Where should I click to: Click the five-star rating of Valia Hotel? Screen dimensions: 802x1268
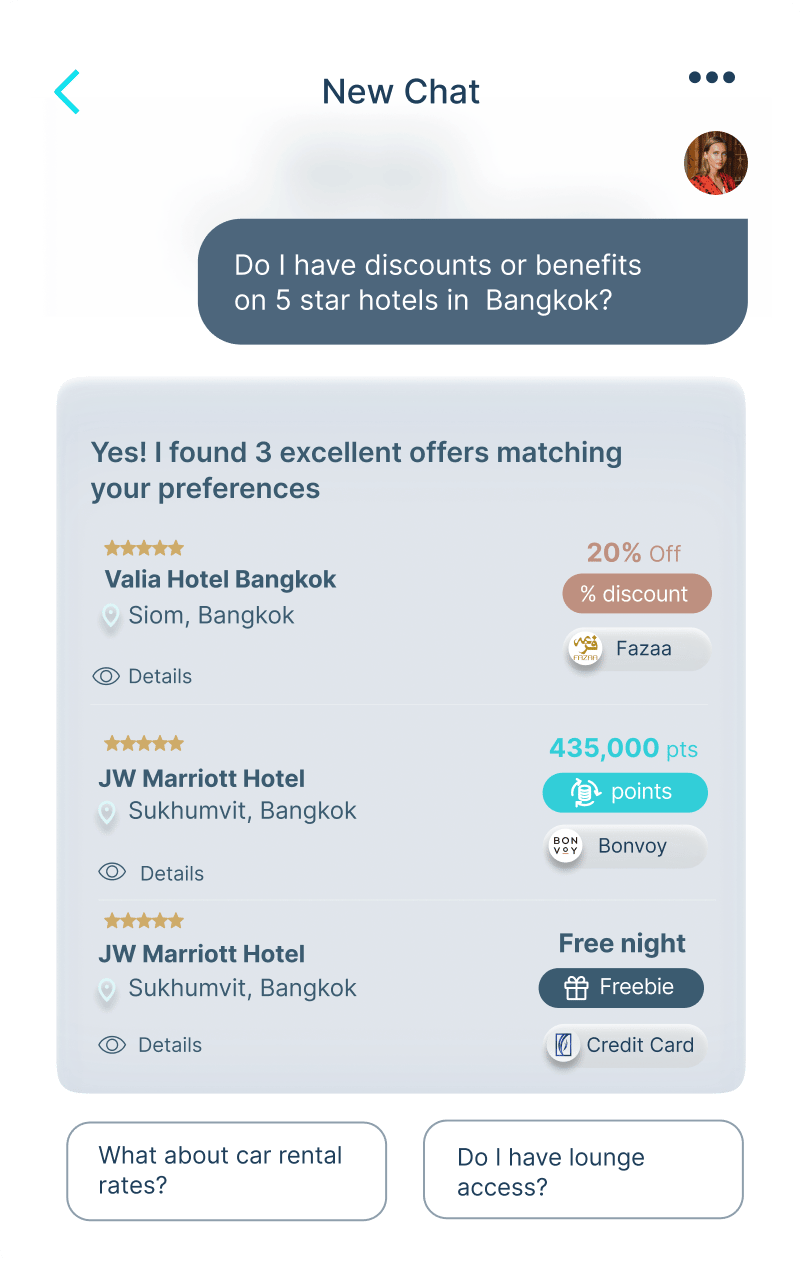pyautogui.click(x=144, y=548)
